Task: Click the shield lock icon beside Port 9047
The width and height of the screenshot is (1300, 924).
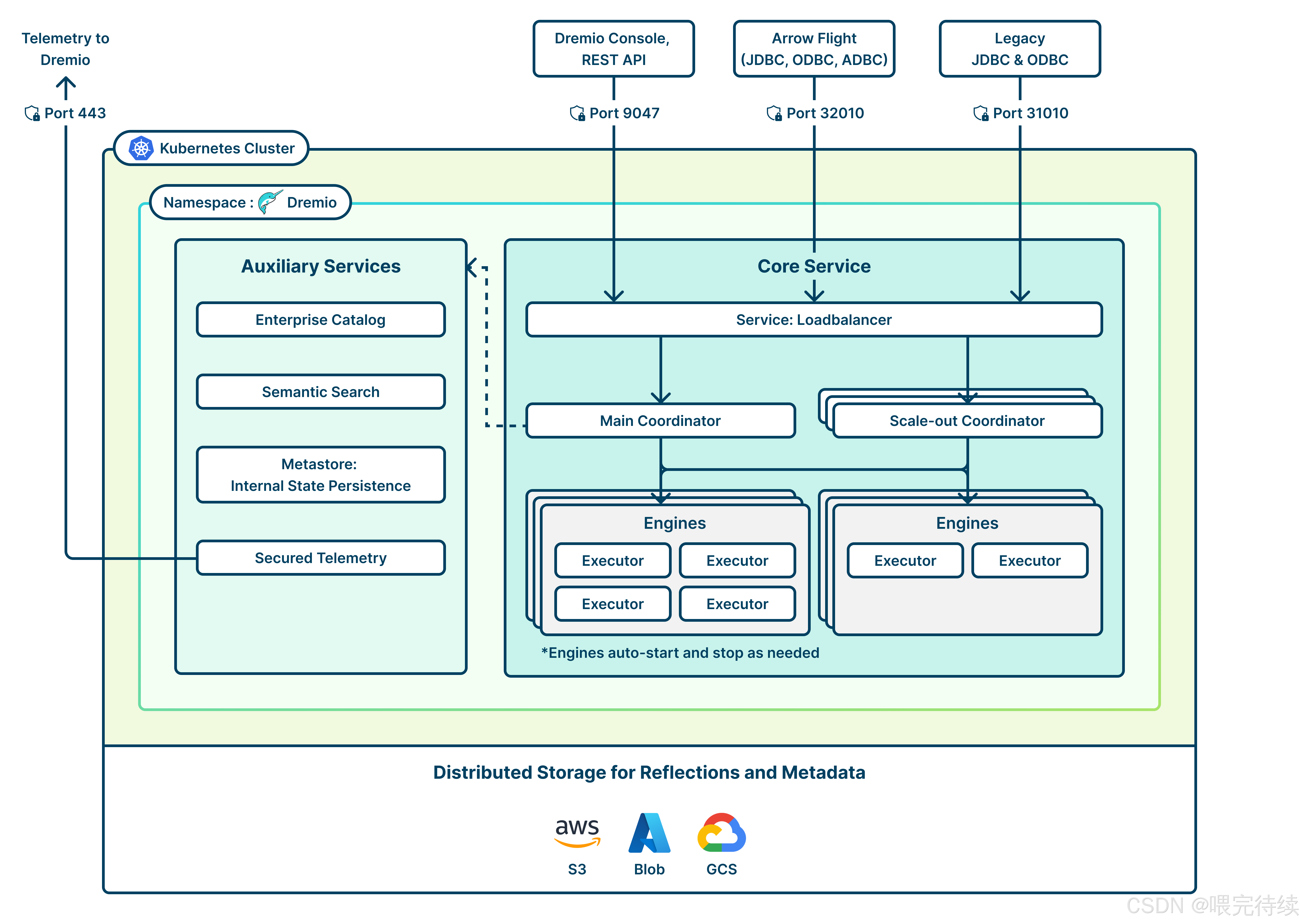Action: pos(577,113)
